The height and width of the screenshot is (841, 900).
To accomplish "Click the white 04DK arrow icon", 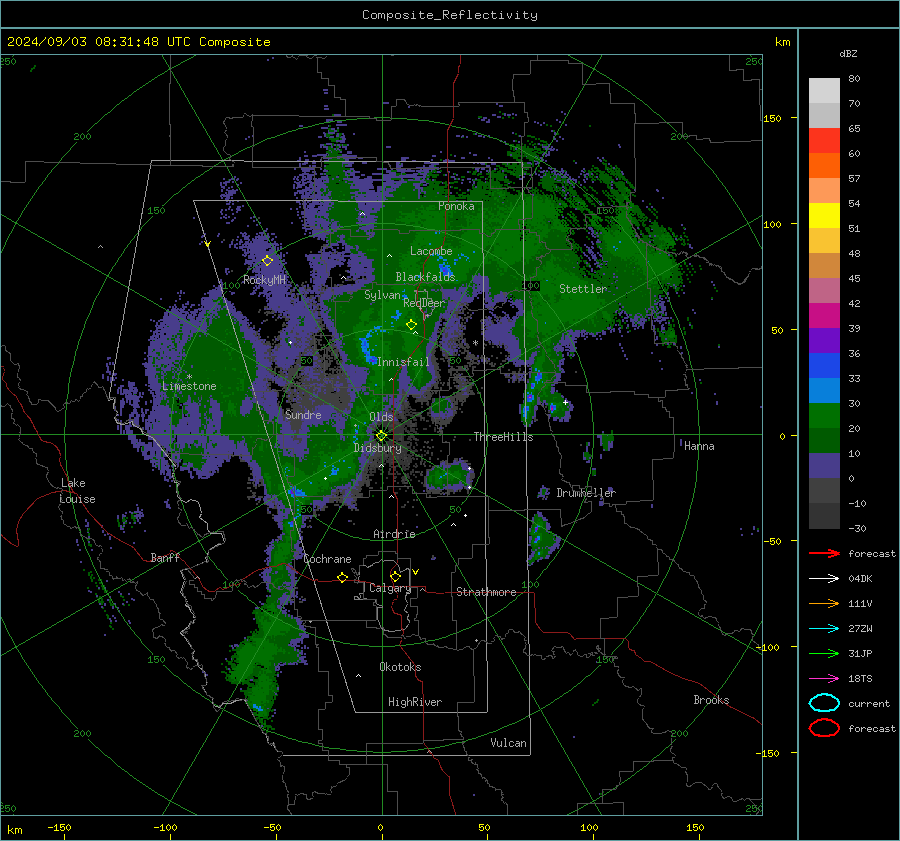I will [824, 578].
